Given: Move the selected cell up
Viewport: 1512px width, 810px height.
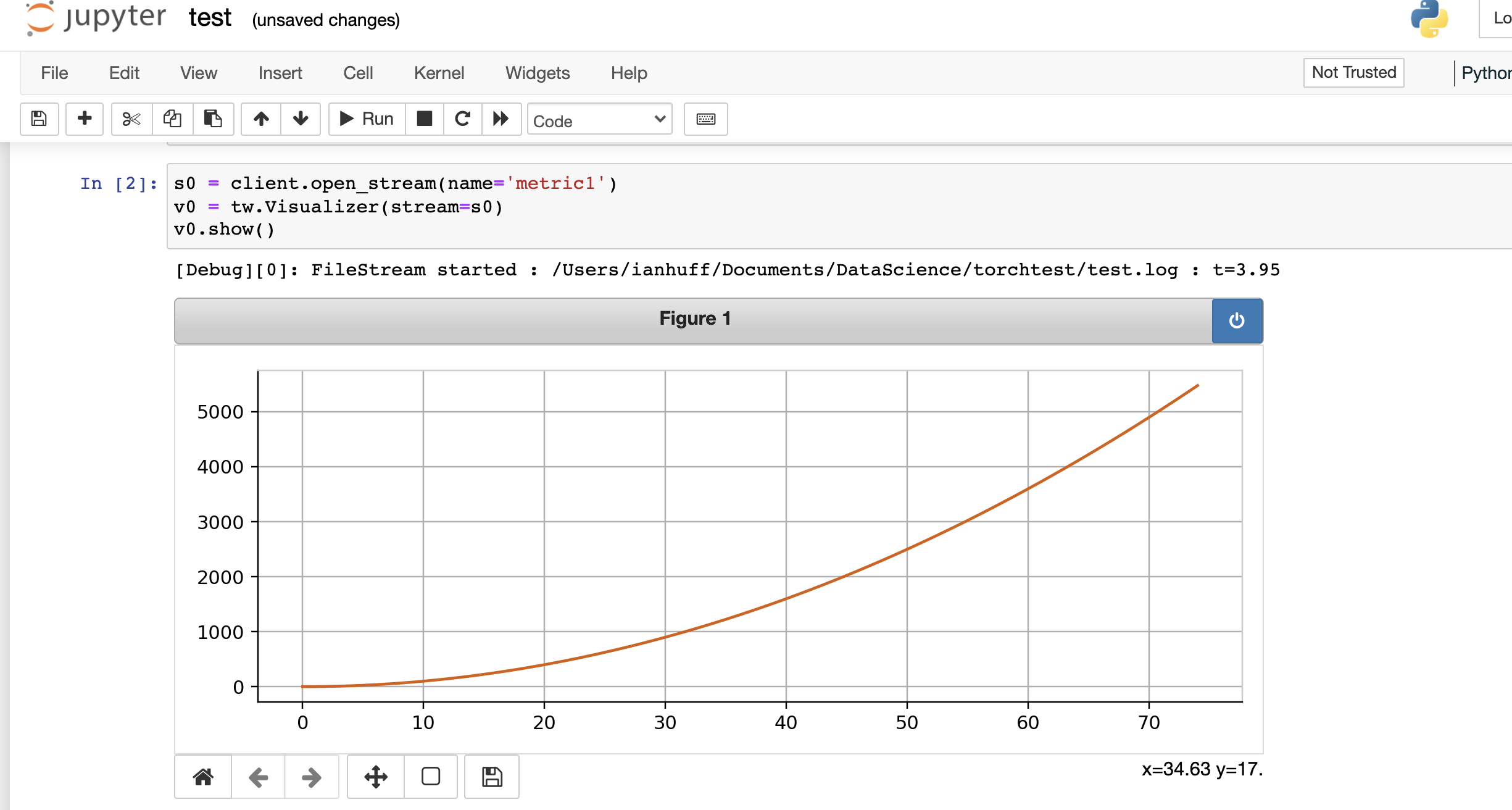Looking at the screenshot, I should (x=261, y=119).
